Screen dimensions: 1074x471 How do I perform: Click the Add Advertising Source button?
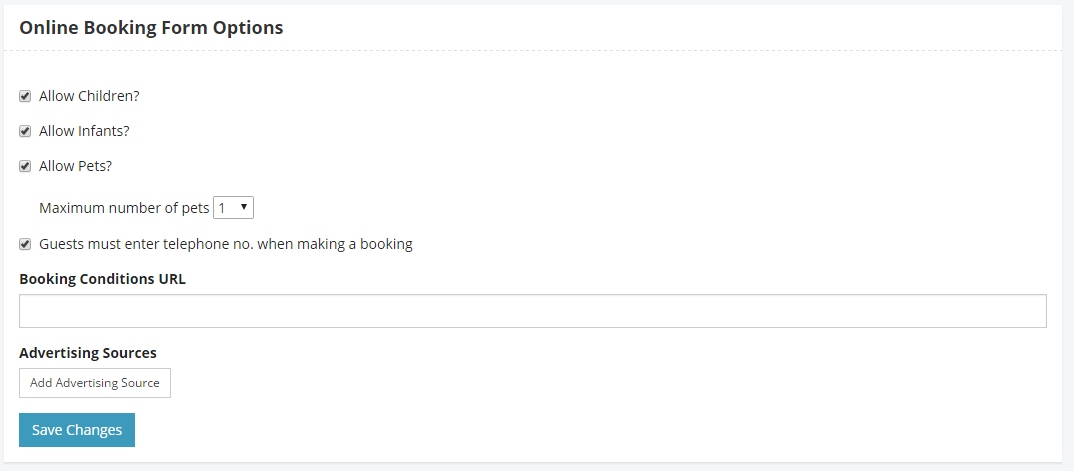click(95, 383)
